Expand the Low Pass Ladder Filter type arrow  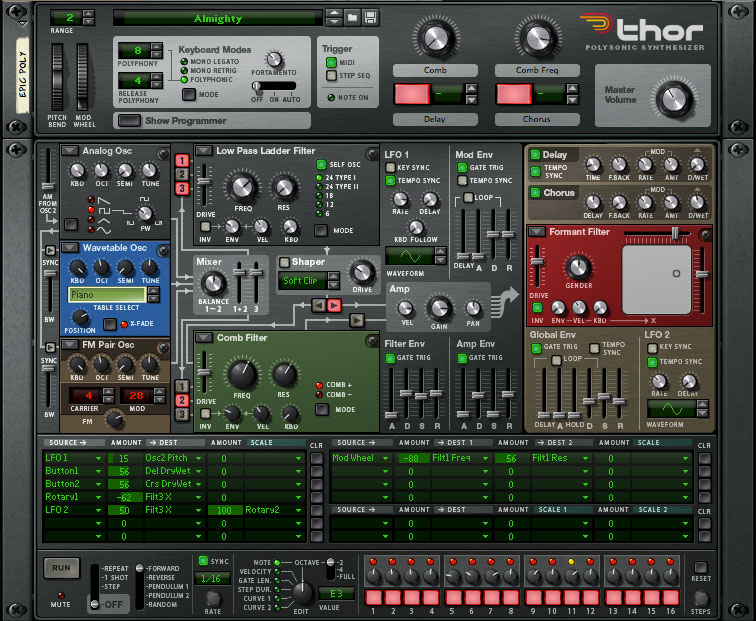(203, 151)
